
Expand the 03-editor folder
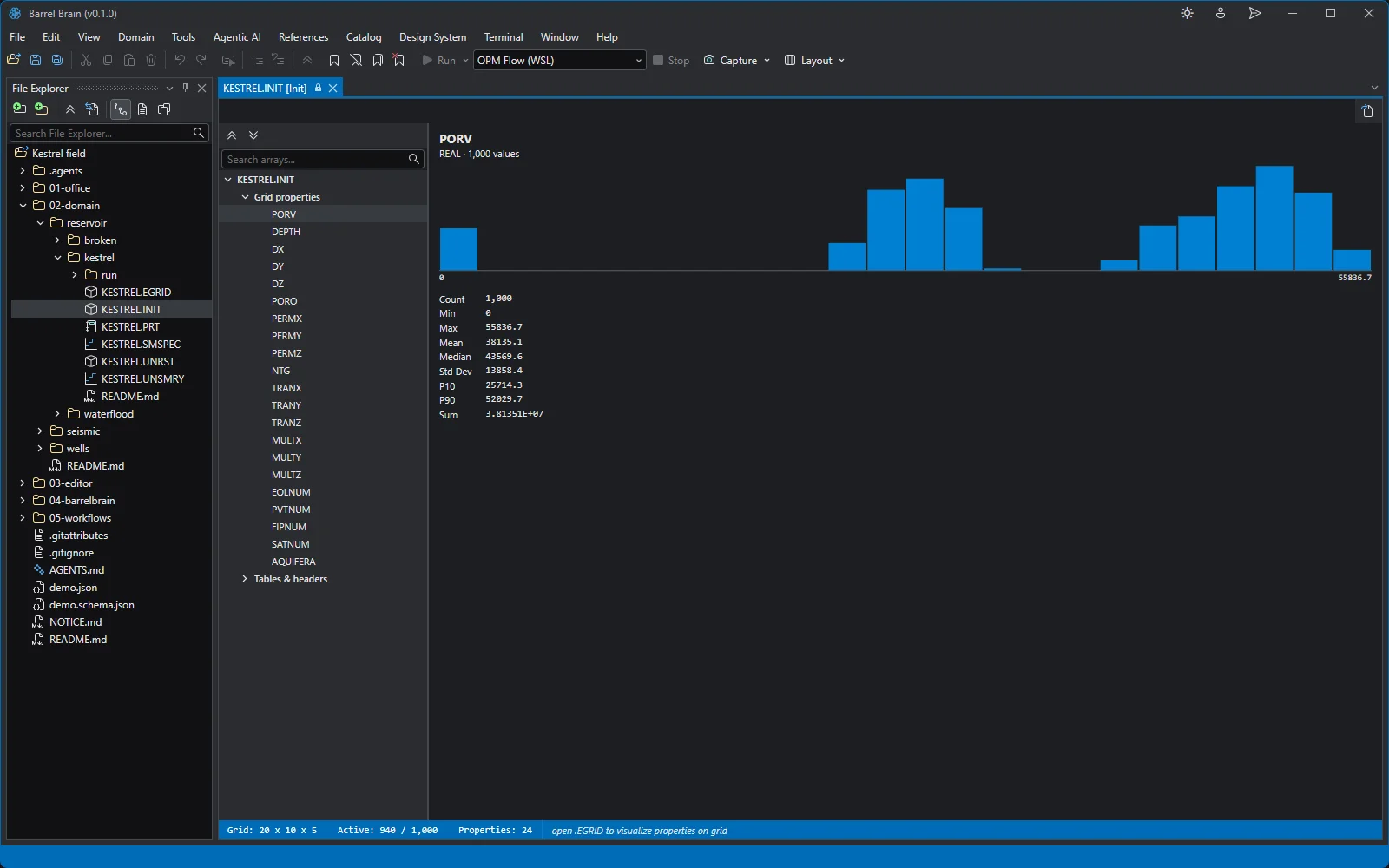tap(23, 483)
